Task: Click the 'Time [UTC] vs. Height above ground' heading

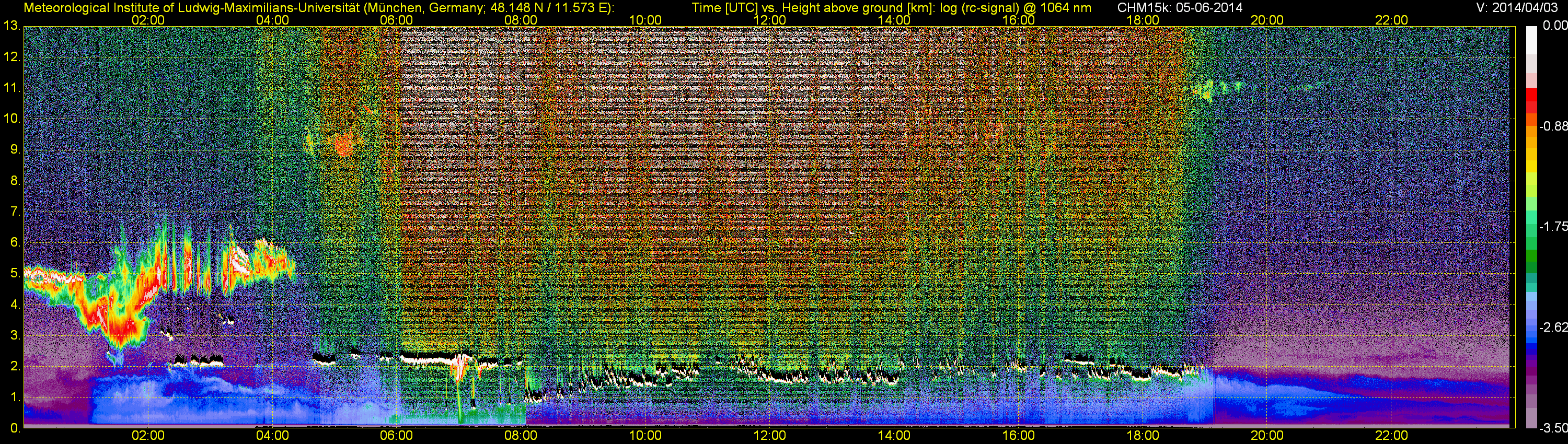Action: 892,8
